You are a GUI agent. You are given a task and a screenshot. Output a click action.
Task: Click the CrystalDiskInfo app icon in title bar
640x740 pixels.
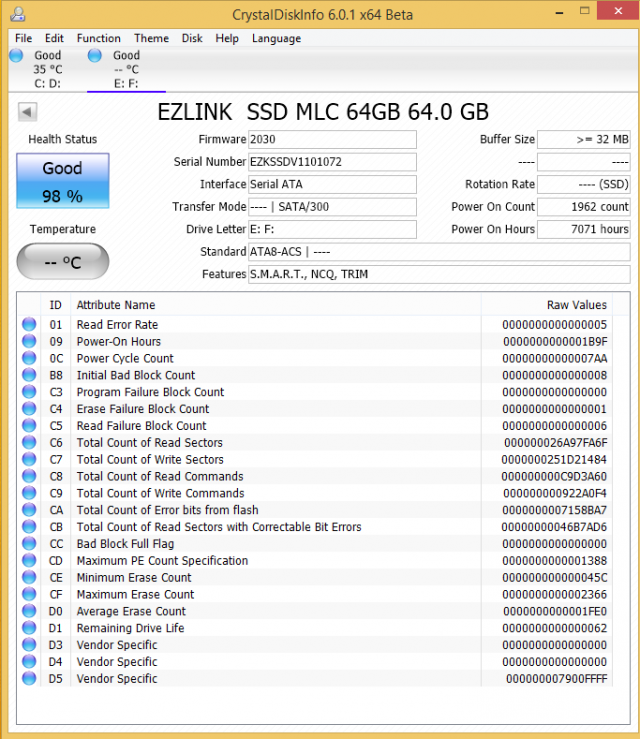17,15
